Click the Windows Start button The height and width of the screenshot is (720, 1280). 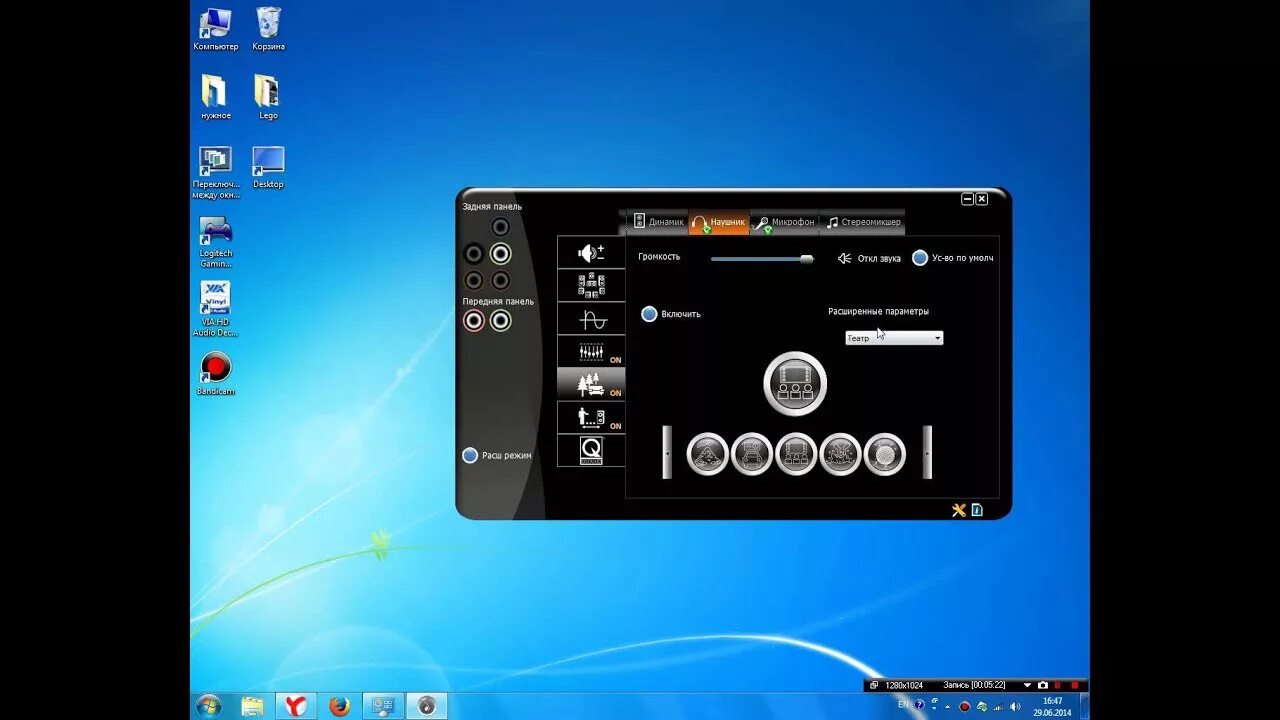(x=209, y=706)
